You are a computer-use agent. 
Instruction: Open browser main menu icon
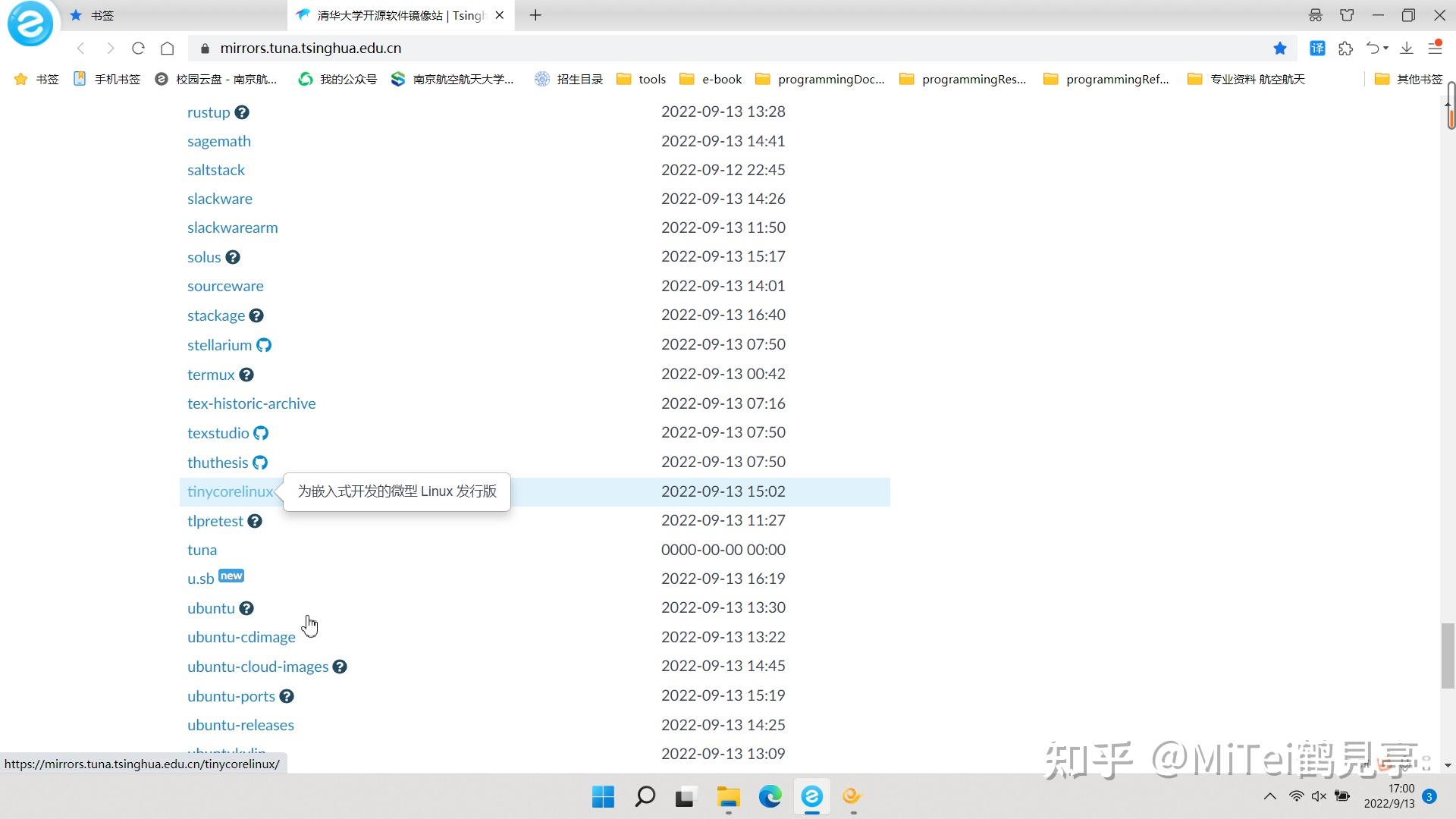tap(1436, 47)
